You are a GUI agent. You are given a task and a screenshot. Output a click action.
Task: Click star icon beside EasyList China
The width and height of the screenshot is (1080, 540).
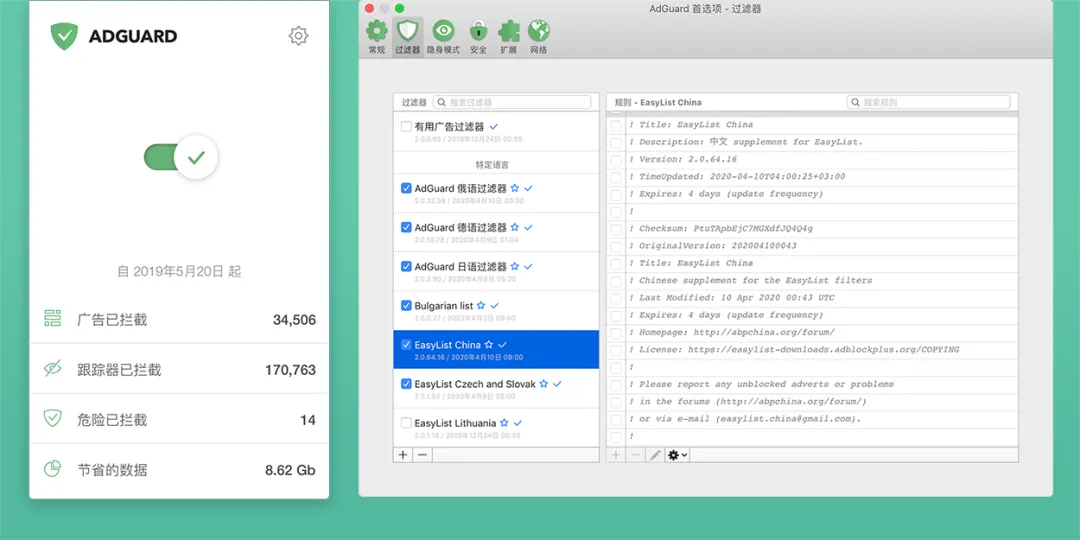(x=488, y=344)
